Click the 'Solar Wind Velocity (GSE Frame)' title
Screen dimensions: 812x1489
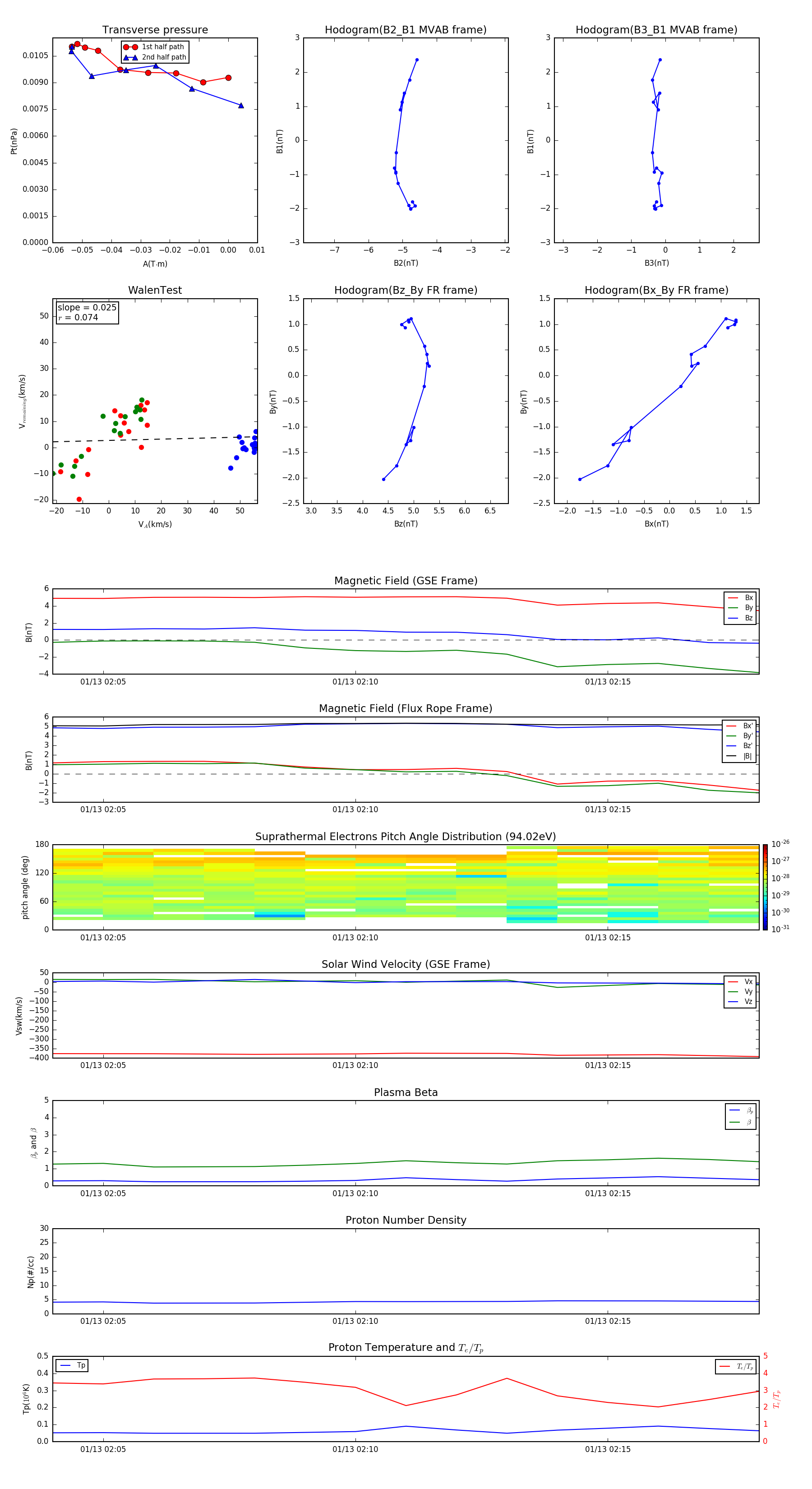[x=406, y=964]
